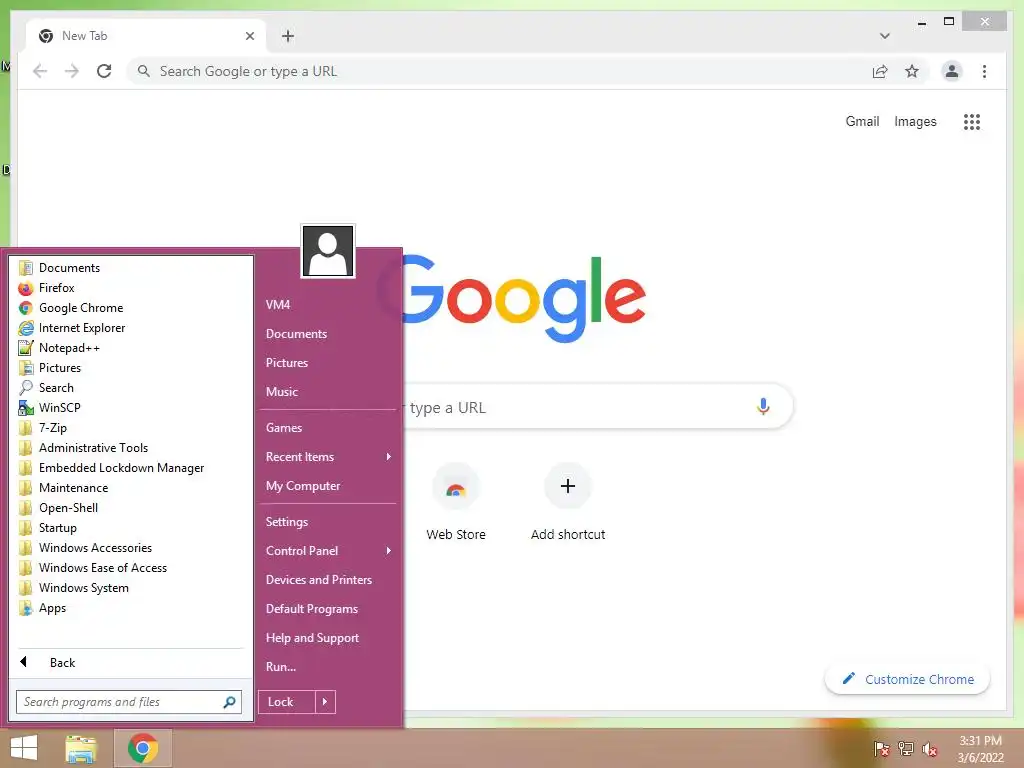Launch Notepad++ from the programs list
Viewport: 1024px width, 768px height.
click(x=69, y=348)
